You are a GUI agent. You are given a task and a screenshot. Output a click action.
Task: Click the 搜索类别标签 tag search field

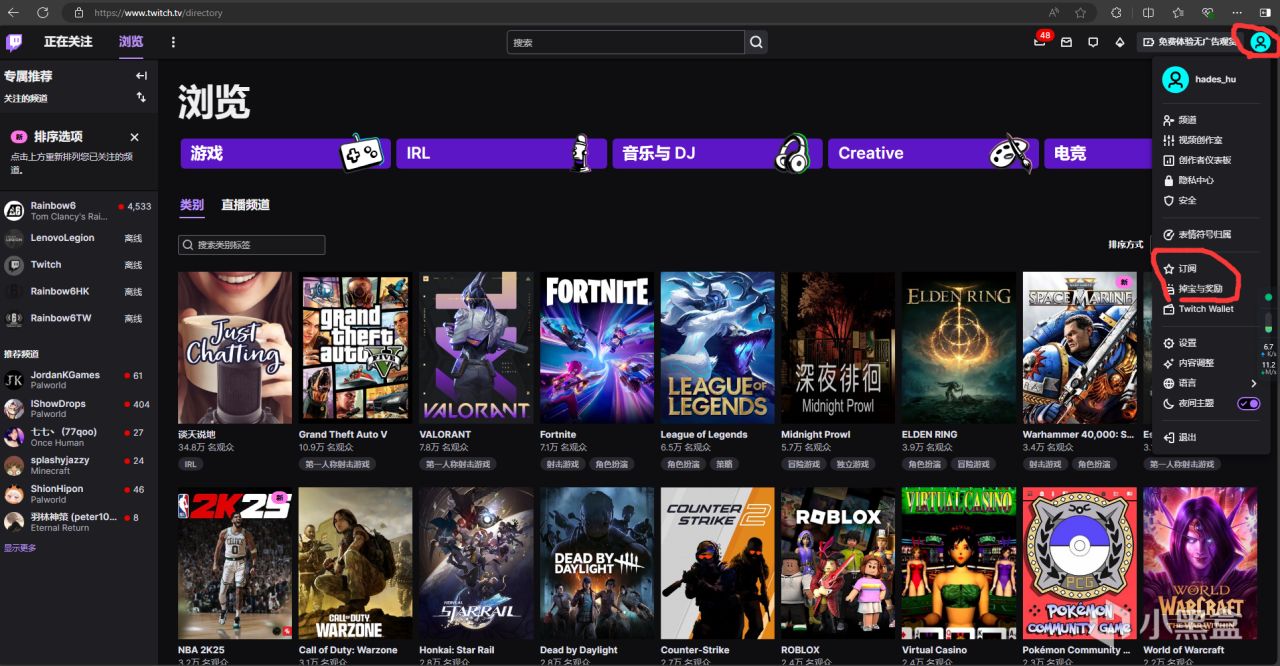click(x=251, y=245)
